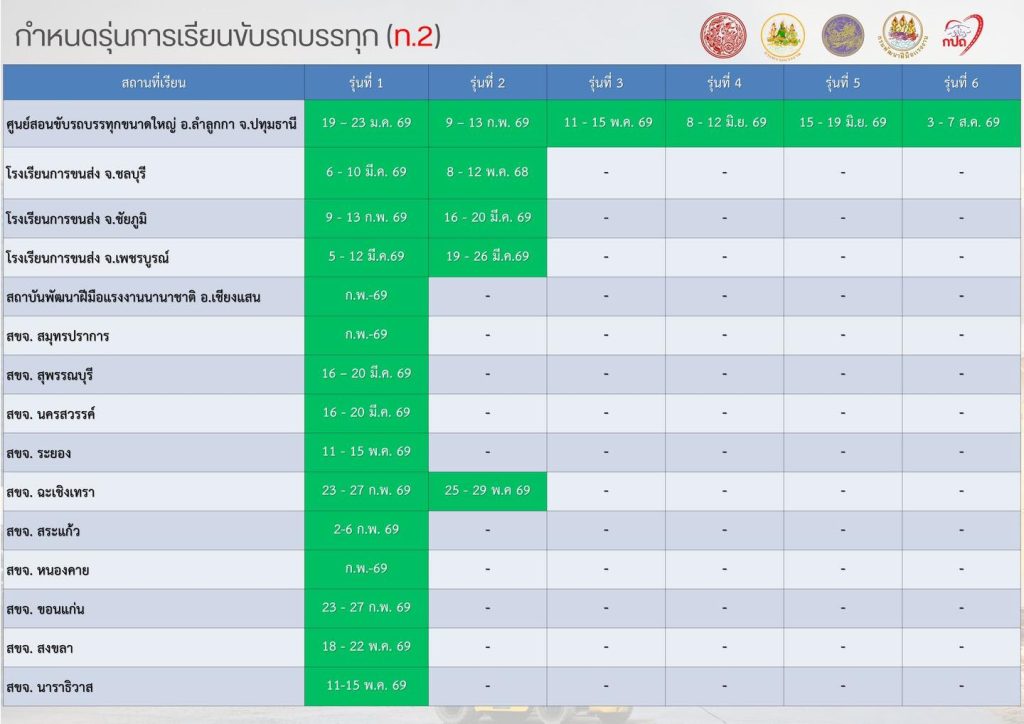This screenshot has width=1024, height=724.
Task: Click the red circular emblem logo
Action: pos(722,35)
